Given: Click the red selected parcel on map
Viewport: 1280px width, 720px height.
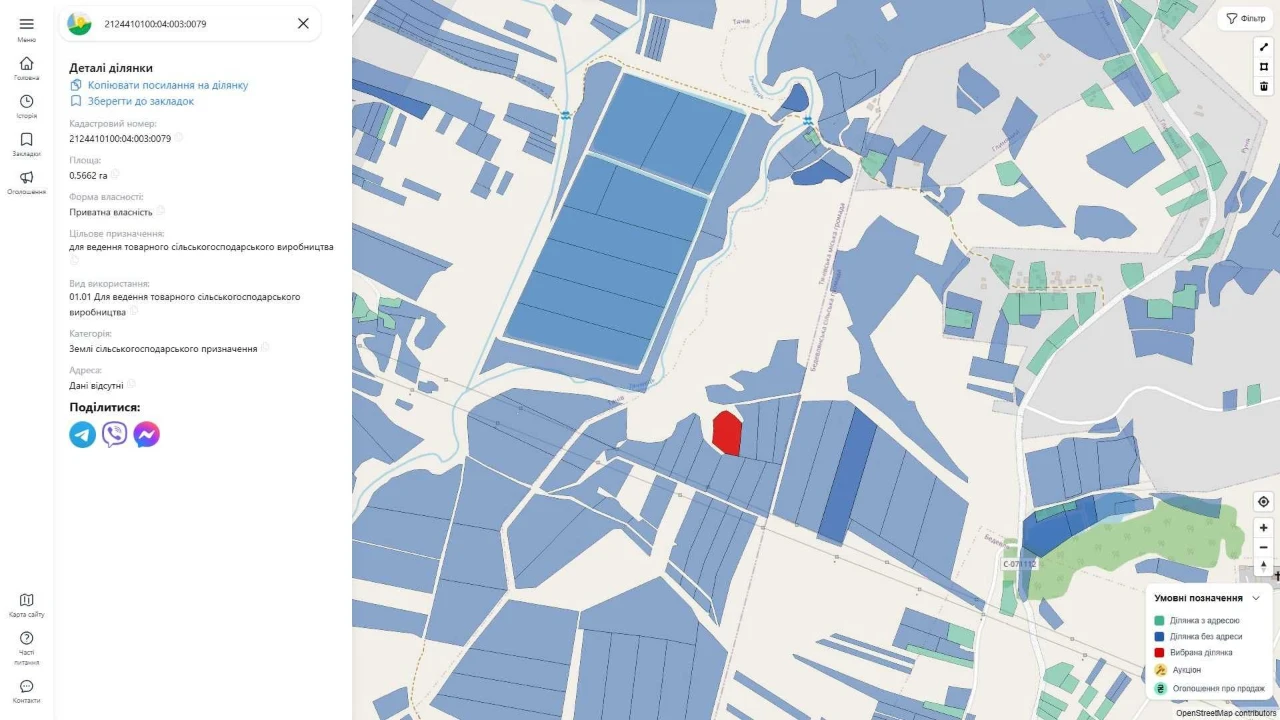Looking at the screenshot, I should (x=727, y=433).
